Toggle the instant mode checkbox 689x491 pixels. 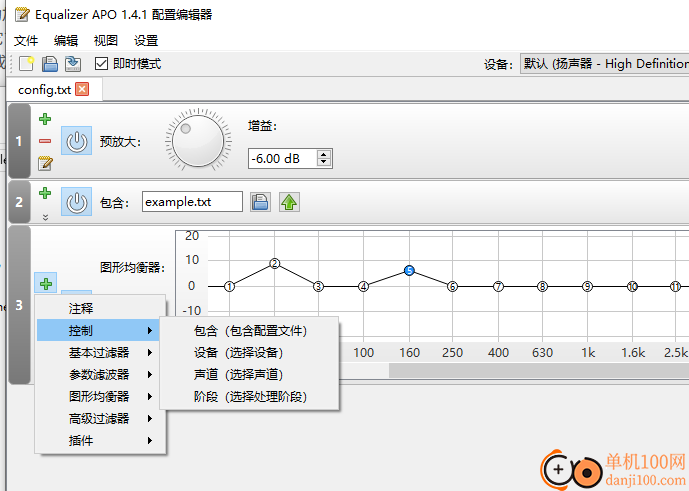click(101, 64)
